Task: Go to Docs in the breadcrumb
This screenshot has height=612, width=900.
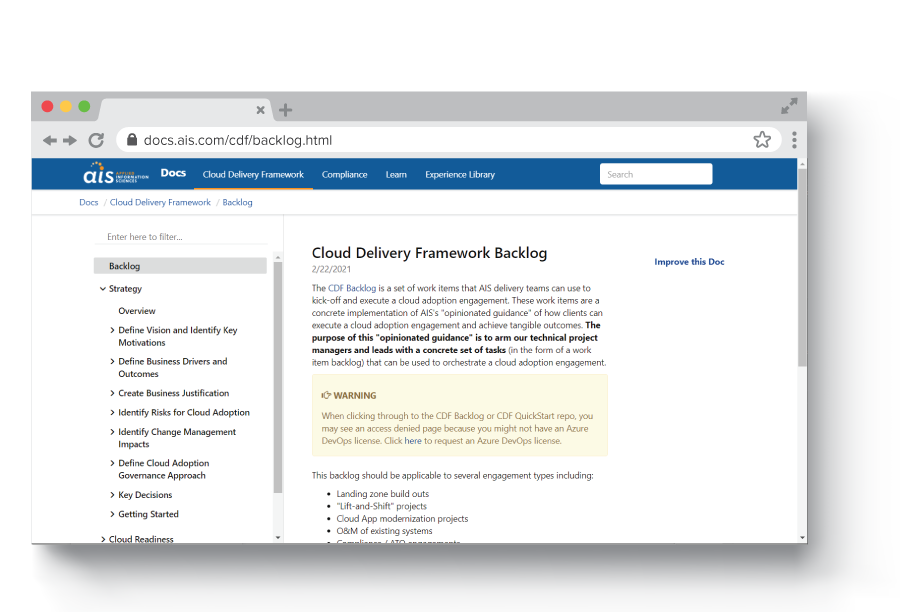Action: (x=88, y=202)
